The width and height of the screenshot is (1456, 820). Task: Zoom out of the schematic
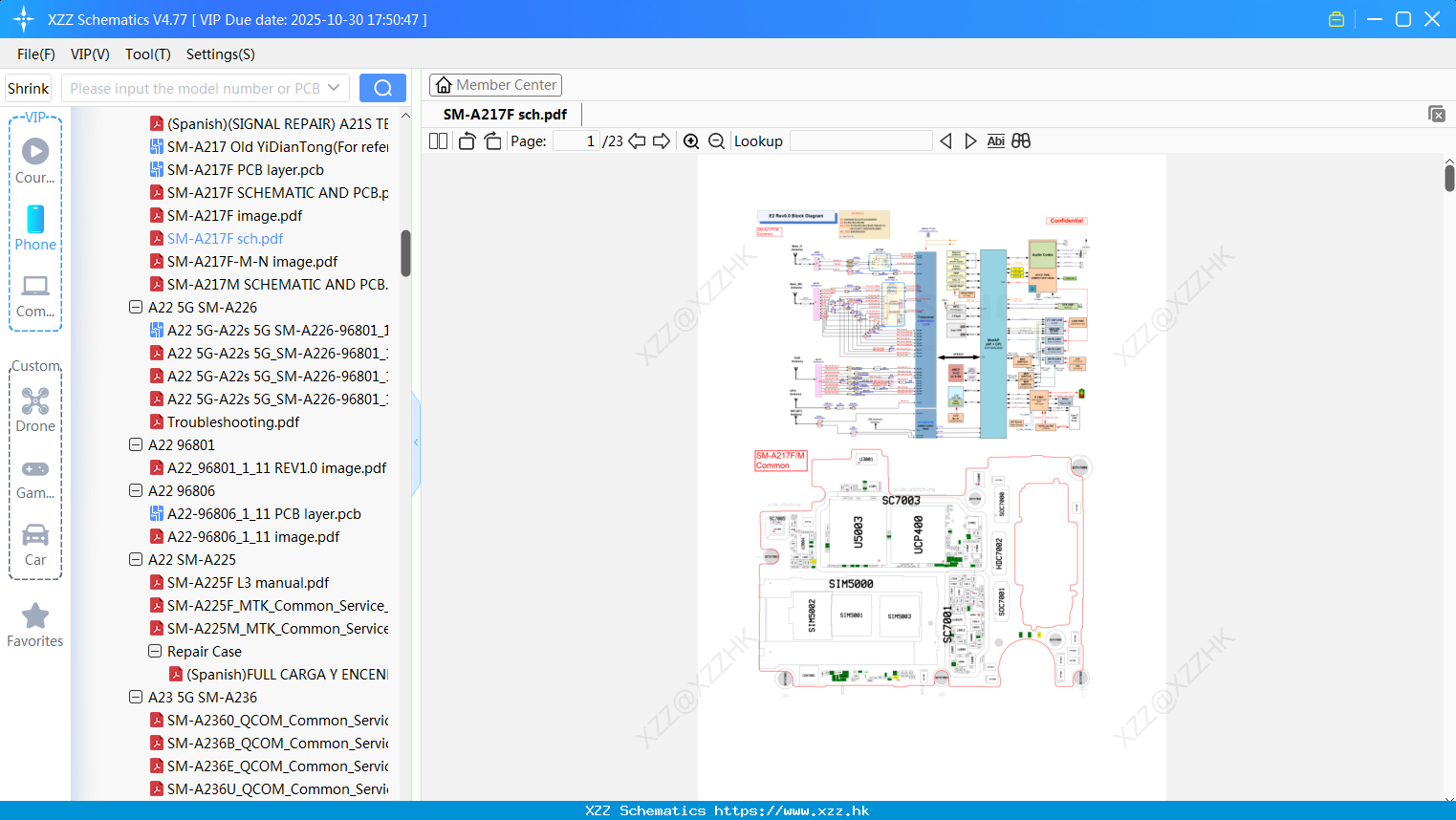tap(717, 140)
